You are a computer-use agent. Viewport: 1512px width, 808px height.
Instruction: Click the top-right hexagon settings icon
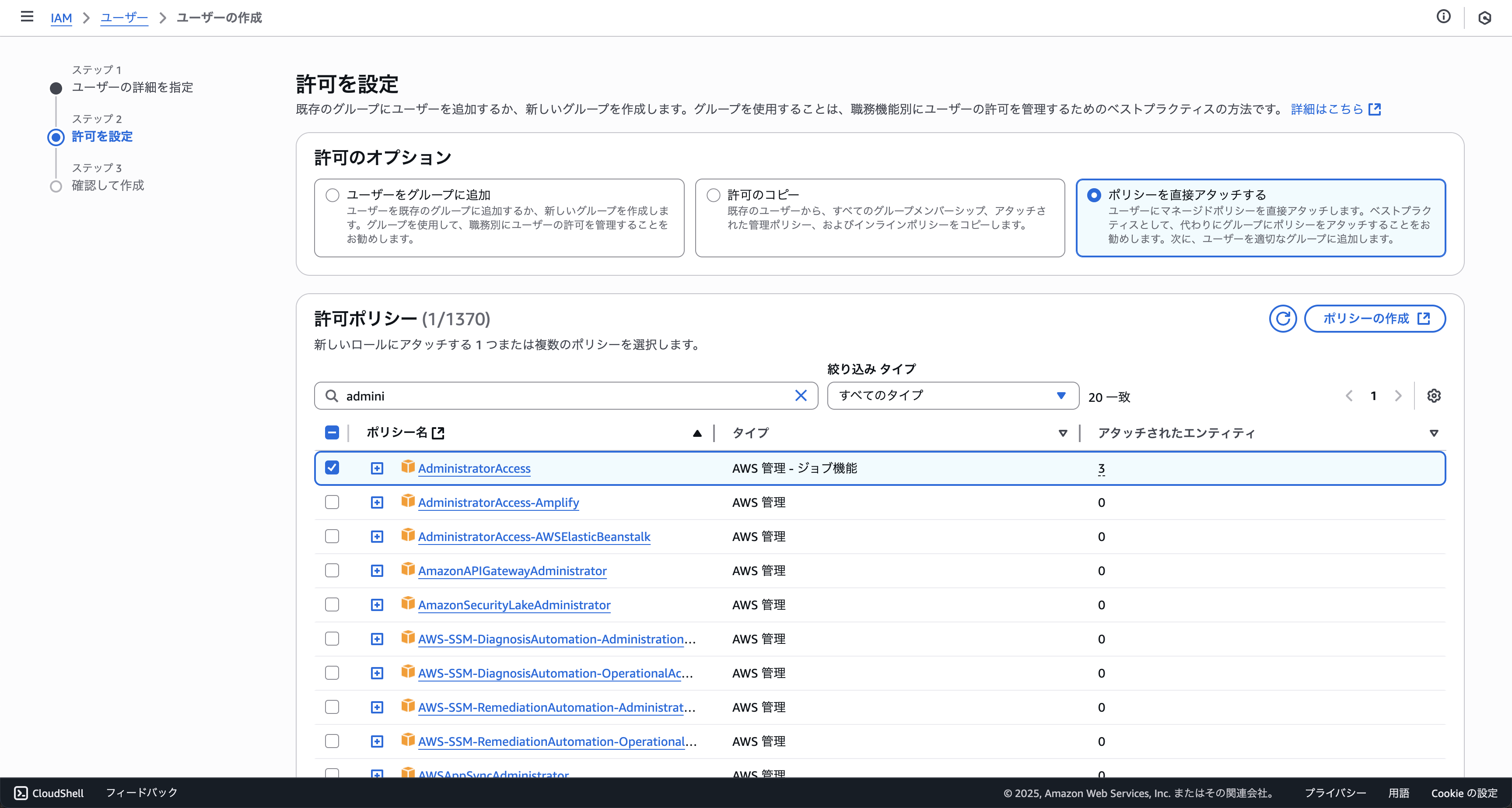[x=1484, y=18]
